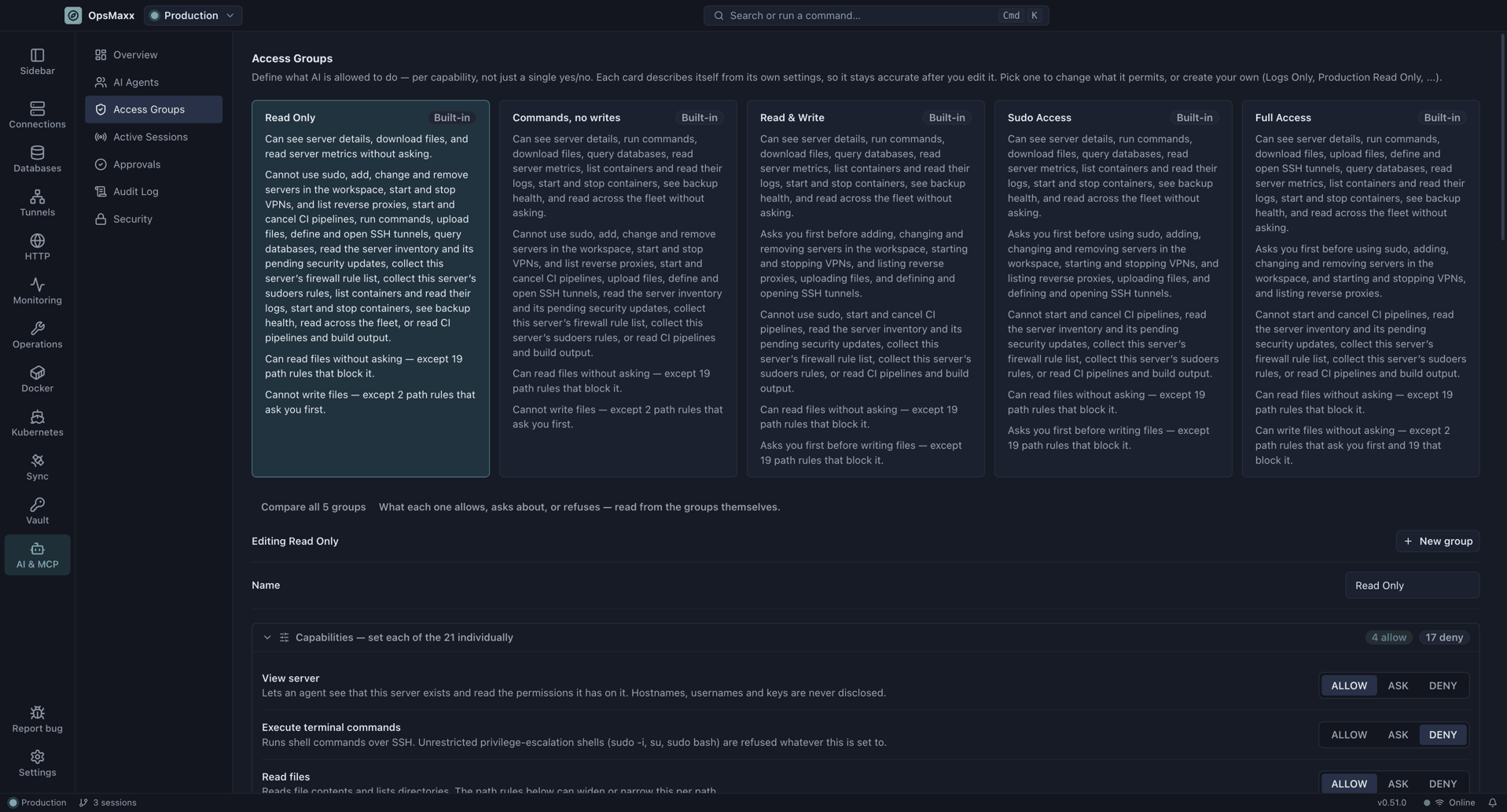Open the Docker cube icon
The height and width of the screenshot is (812, 1507).
(x=37, y=373)
